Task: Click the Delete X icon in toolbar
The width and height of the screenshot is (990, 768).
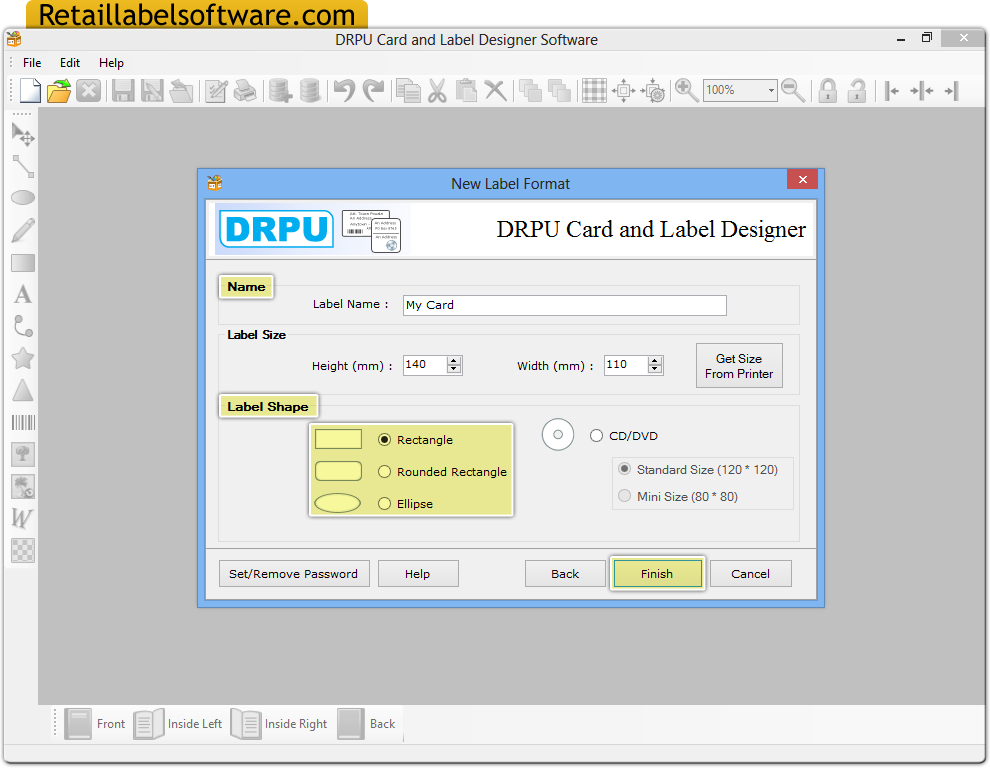Action: [496, 90]
